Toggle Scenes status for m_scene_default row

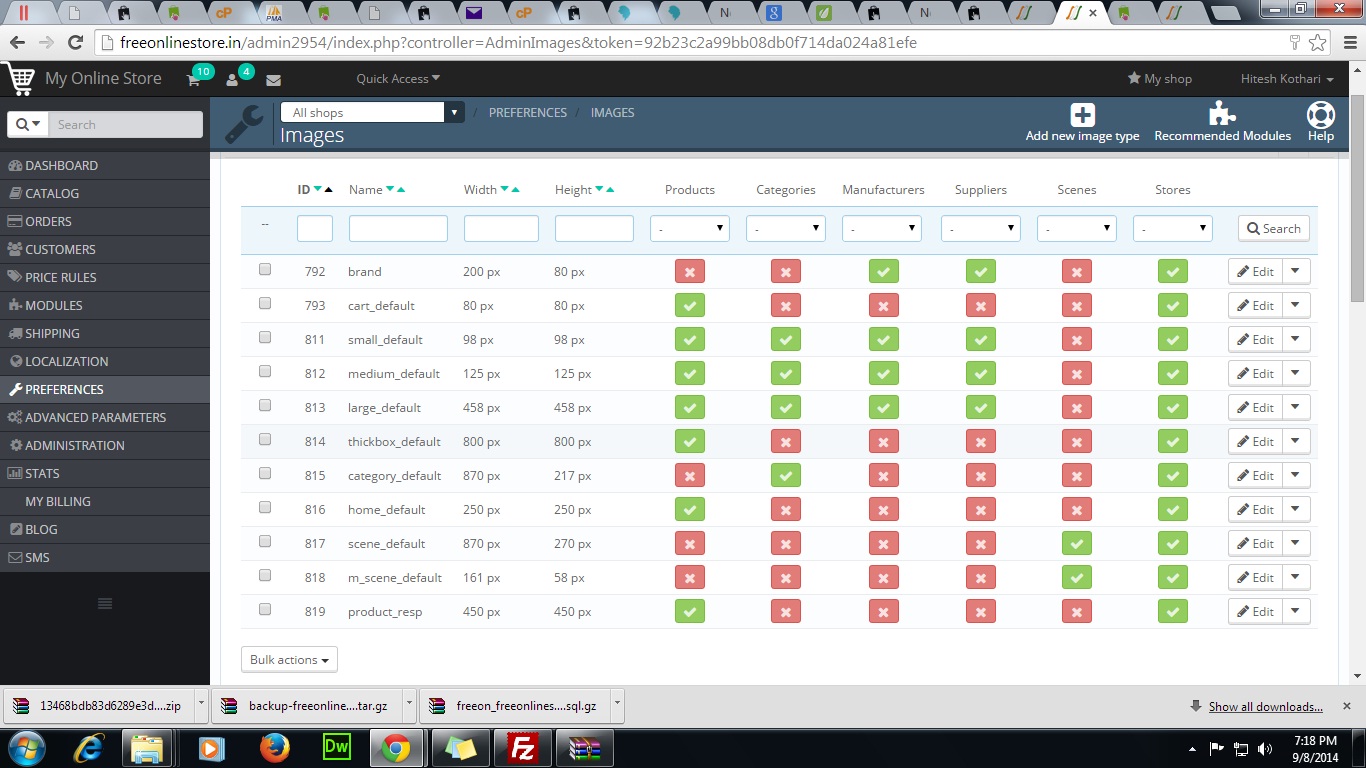1076,577
